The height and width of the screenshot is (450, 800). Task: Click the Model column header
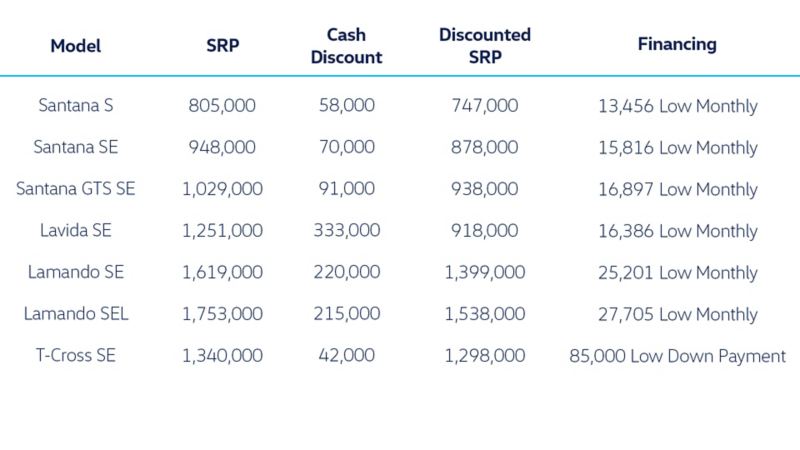pyautogui.click(x=76, y=45)
